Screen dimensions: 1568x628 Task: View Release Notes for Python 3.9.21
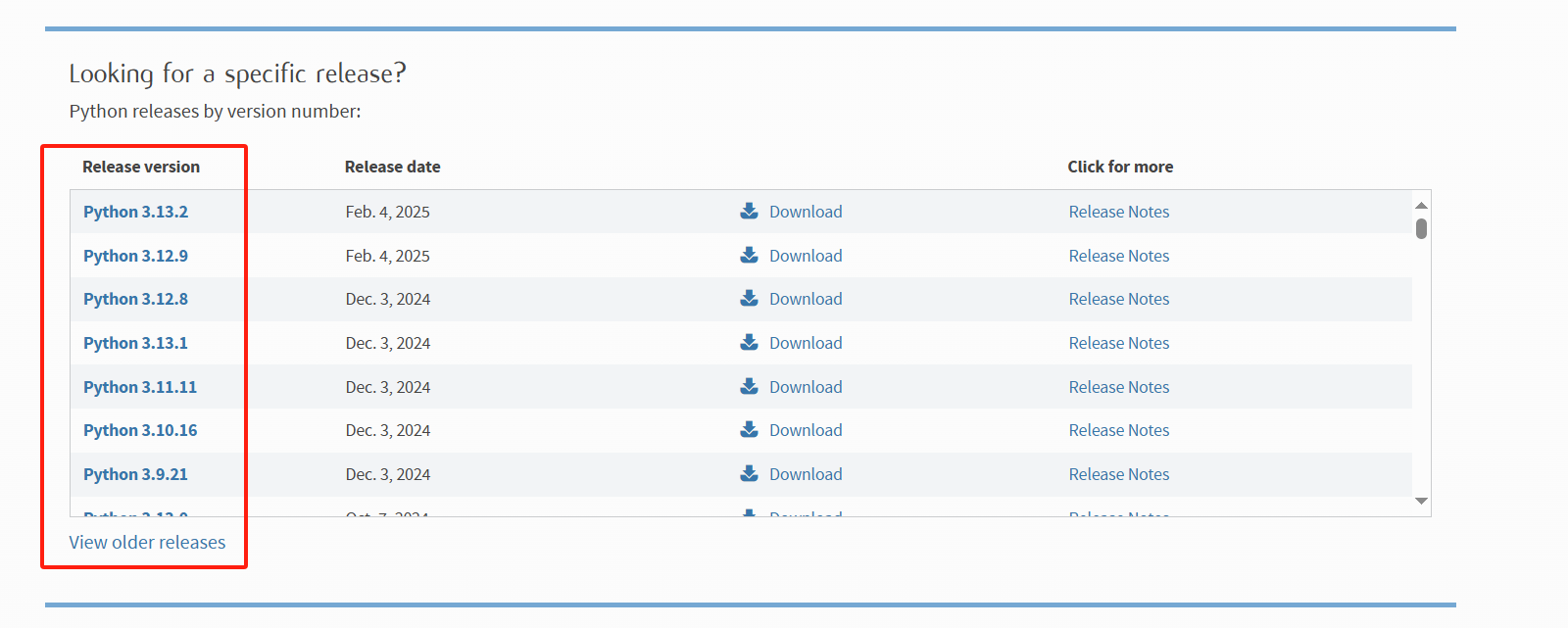pos(1119,474)
